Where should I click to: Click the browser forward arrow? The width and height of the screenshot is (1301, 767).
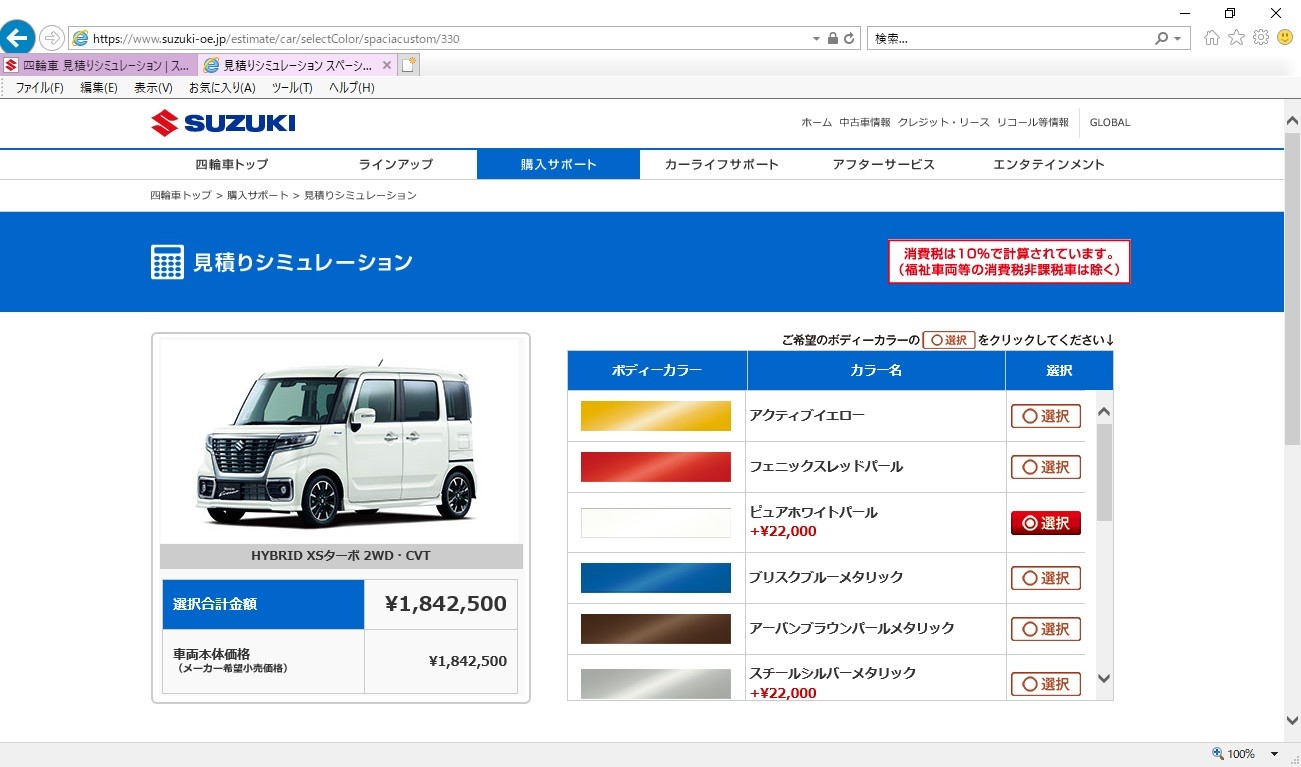tap(52, 38)
